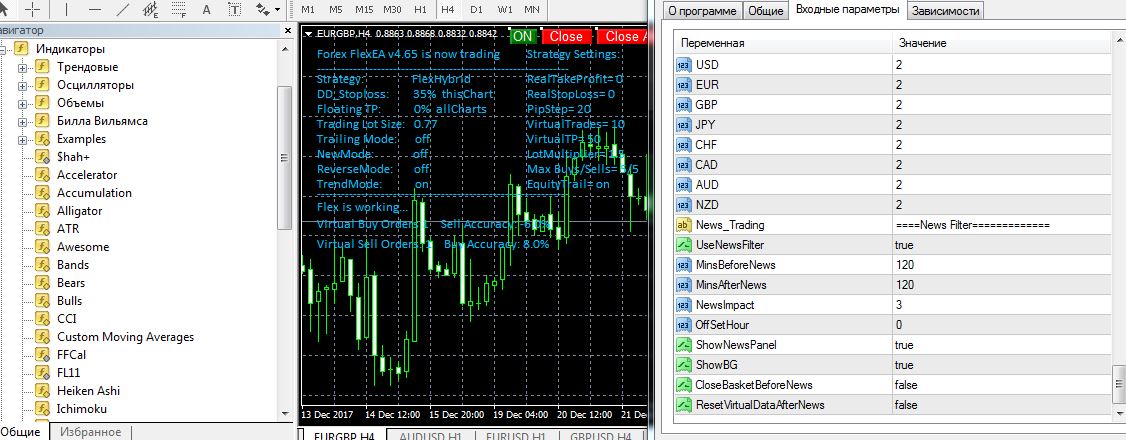Click the Bands indicator icon

coord(42,265)
